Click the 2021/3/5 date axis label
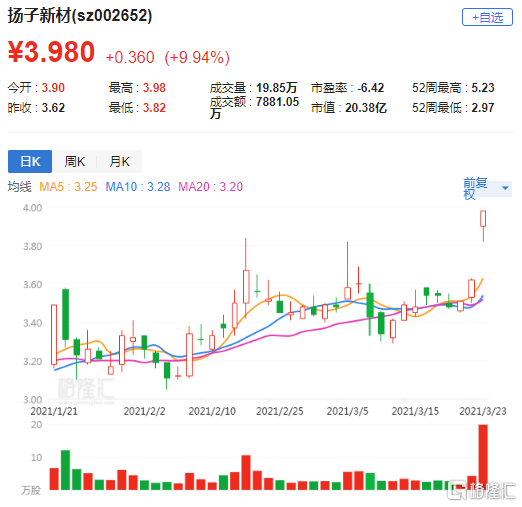Viewport: 522px width, 507px height. (x=347, y=411)
